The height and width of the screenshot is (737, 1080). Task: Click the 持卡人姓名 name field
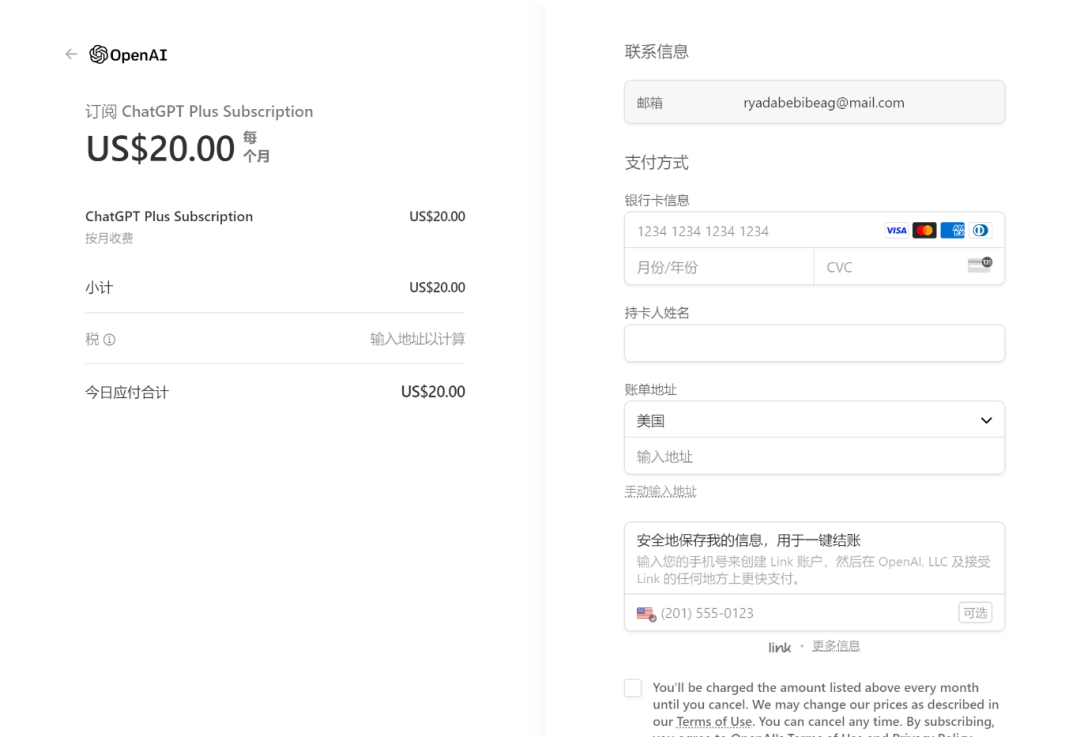pyautogui.click(x=814, y=343)
